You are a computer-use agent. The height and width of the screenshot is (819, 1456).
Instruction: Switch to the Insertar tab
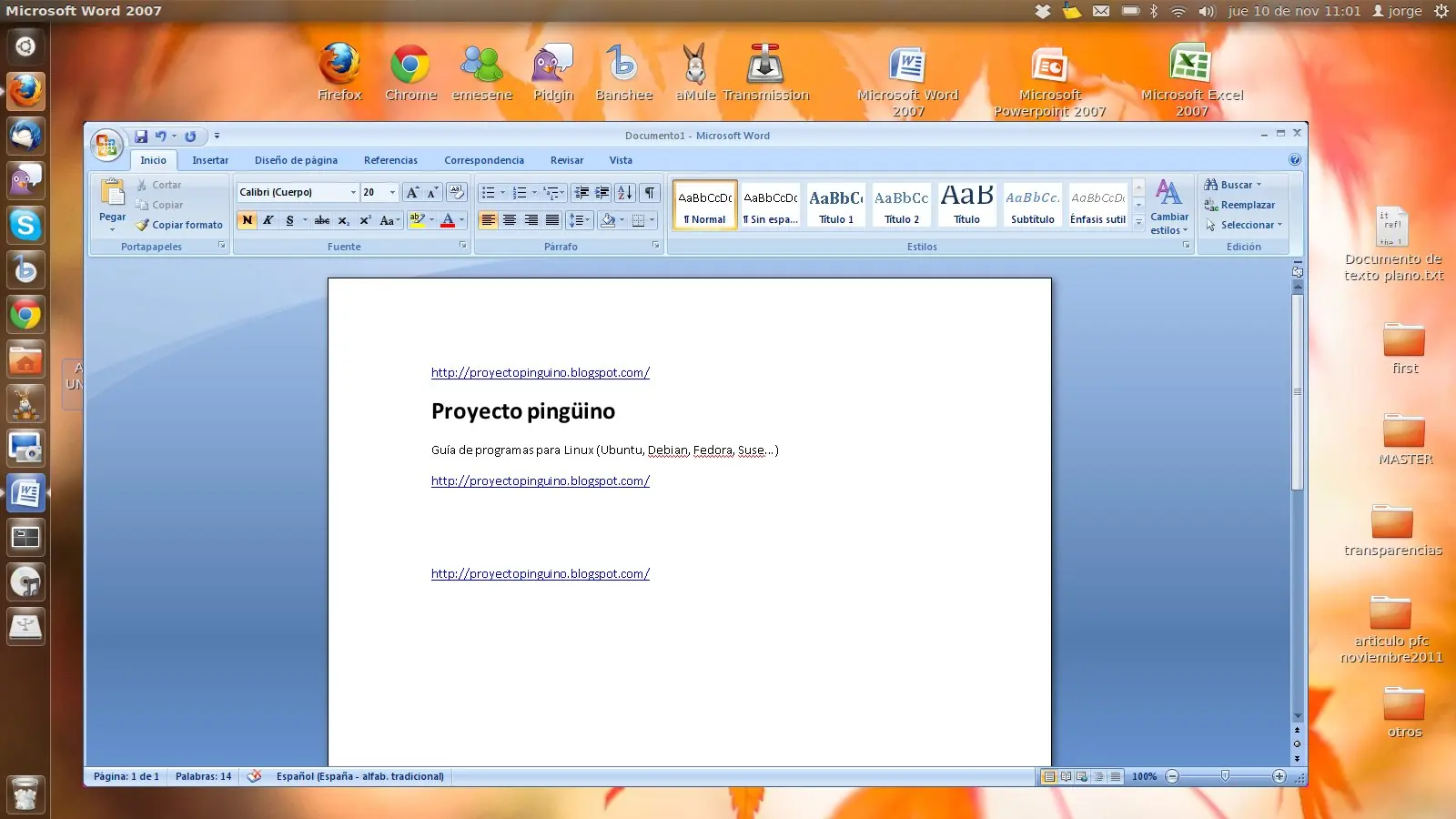(210, 160)
